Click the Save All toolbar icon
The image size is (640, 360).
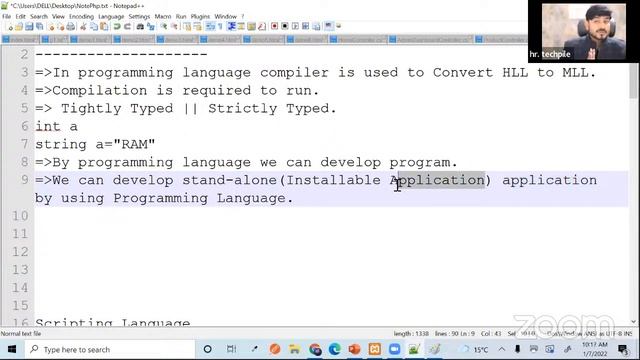click(x=39, y=27)
